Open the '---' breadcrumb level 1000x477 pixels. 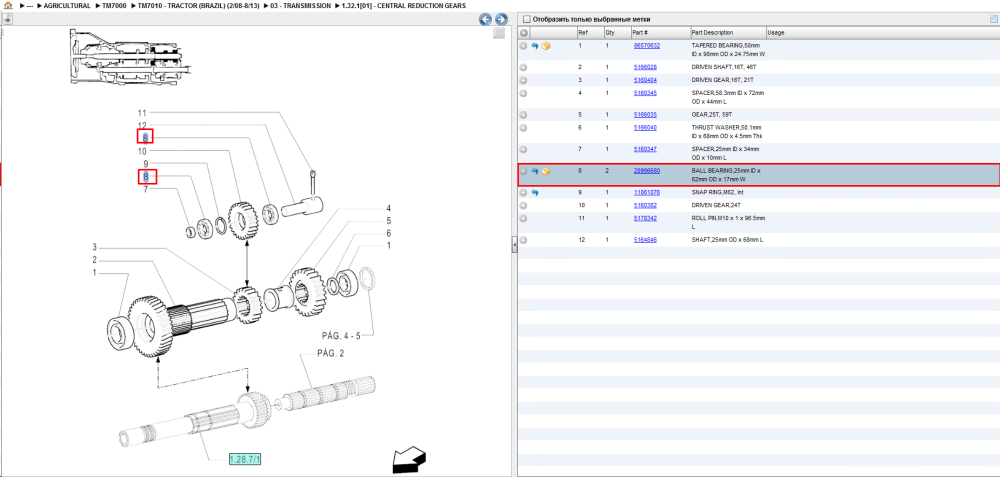29,6
